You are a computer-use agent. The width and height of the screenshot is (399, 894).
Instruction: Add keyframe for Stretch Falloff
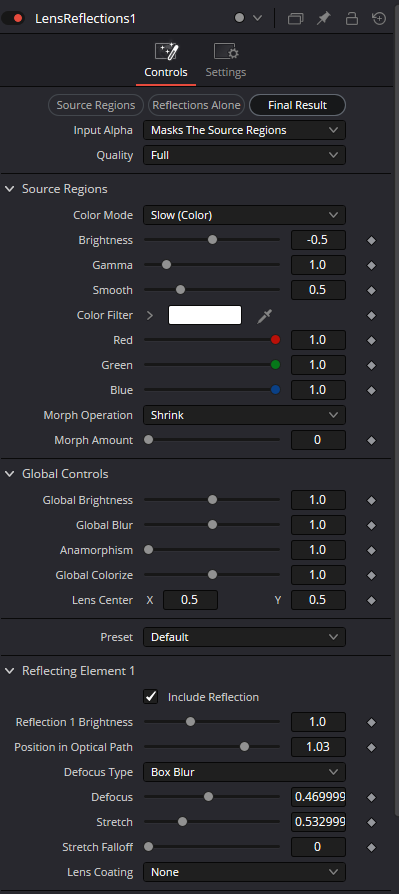click(372, 848)
